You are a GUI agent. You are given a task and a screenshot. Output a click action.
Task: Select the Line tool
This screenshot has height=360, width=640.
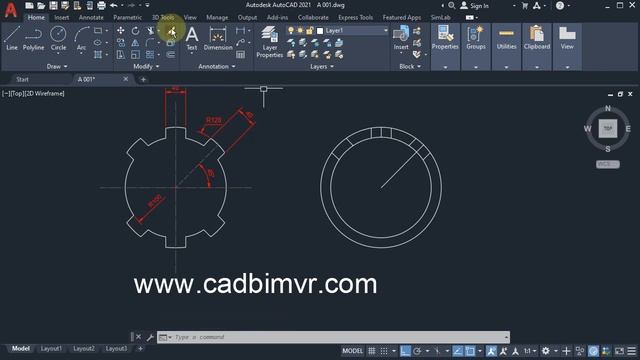coord(12,38)
